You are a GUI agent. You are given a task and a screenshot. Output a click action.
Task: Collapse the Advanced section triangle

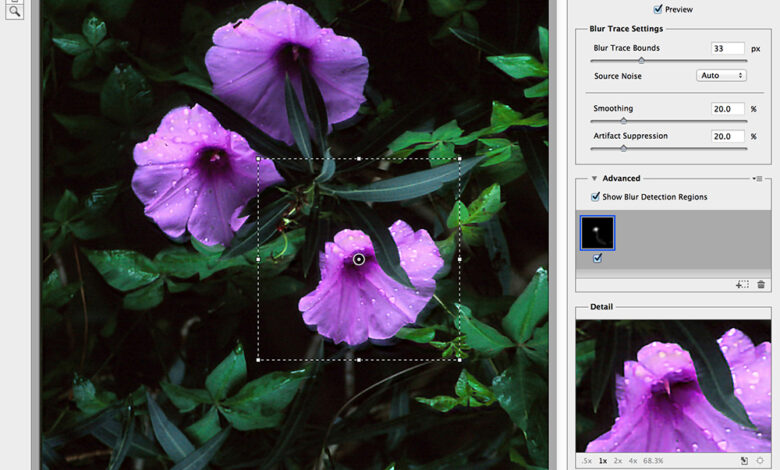(x=593, y=179)
